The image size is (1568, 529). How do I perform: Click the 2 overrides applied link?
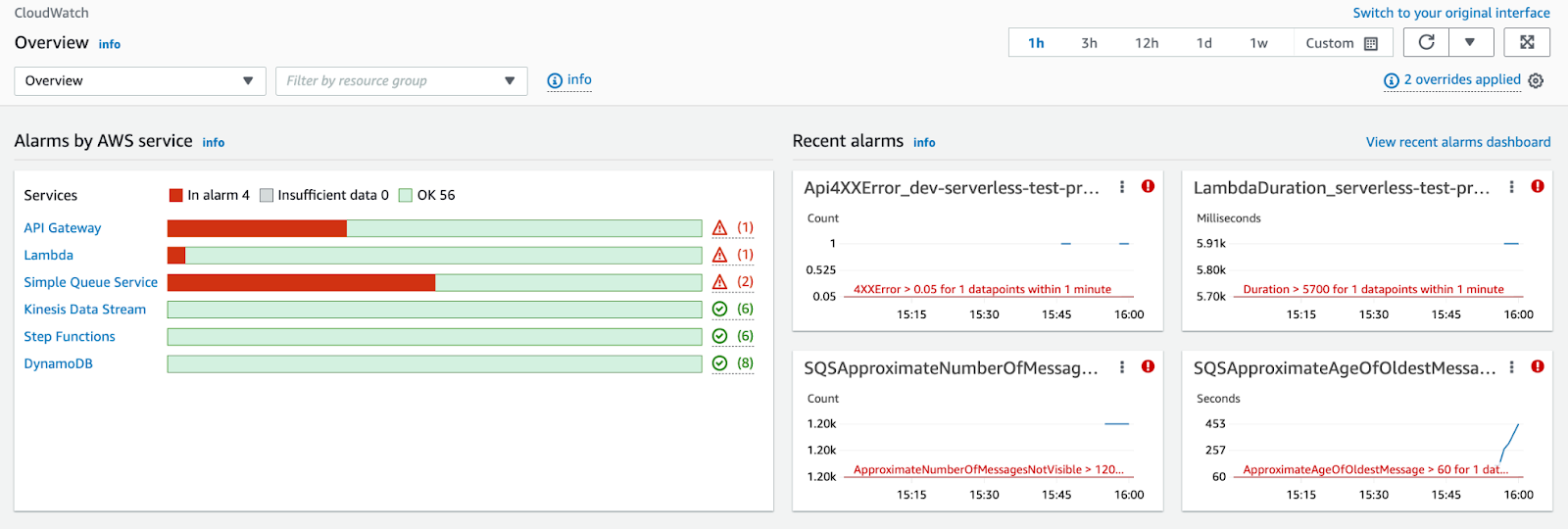(x=1462, y=79)
